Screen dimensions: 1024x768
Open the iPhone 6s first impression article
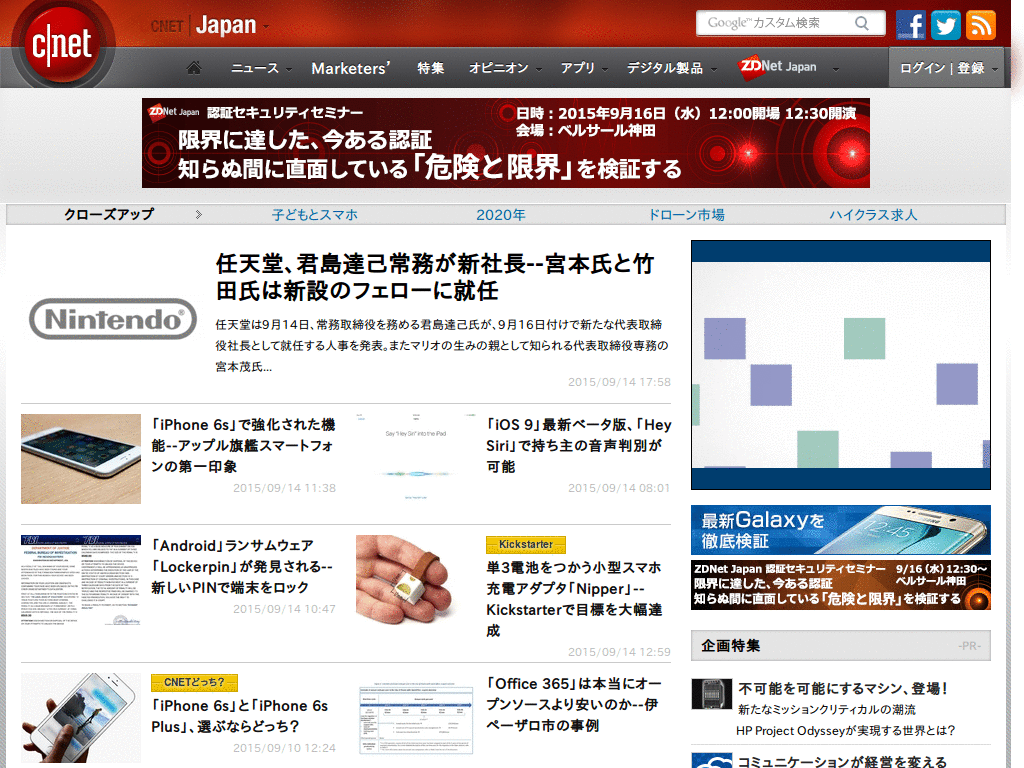[x=243, y=445]
